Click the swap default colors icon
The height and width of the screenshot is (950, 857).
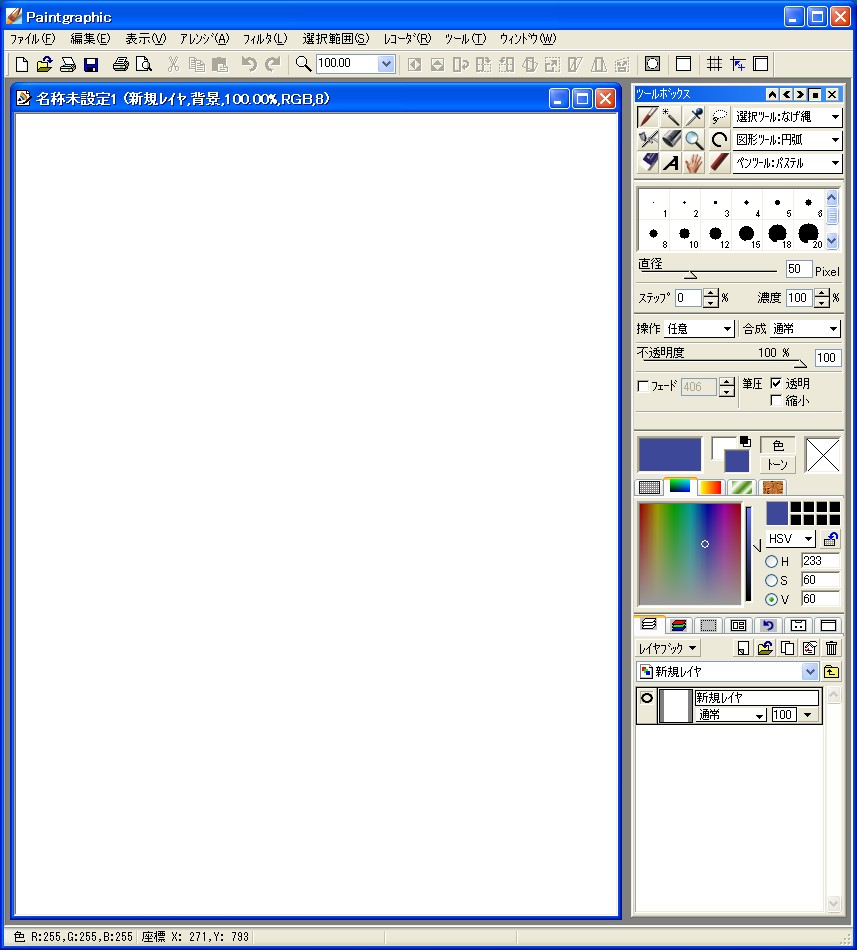tap(746, 442)
